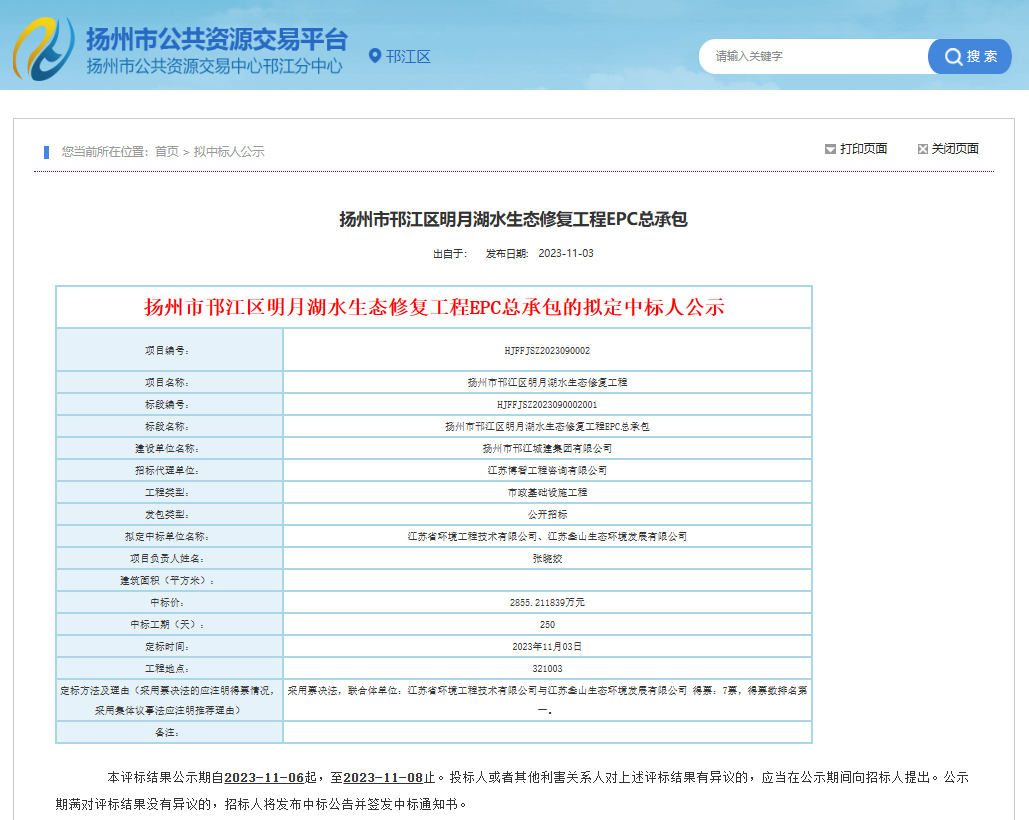The image size is (1029, 820).
Task: Click the 打印页面 print link
Action: (x=864, y=149)
